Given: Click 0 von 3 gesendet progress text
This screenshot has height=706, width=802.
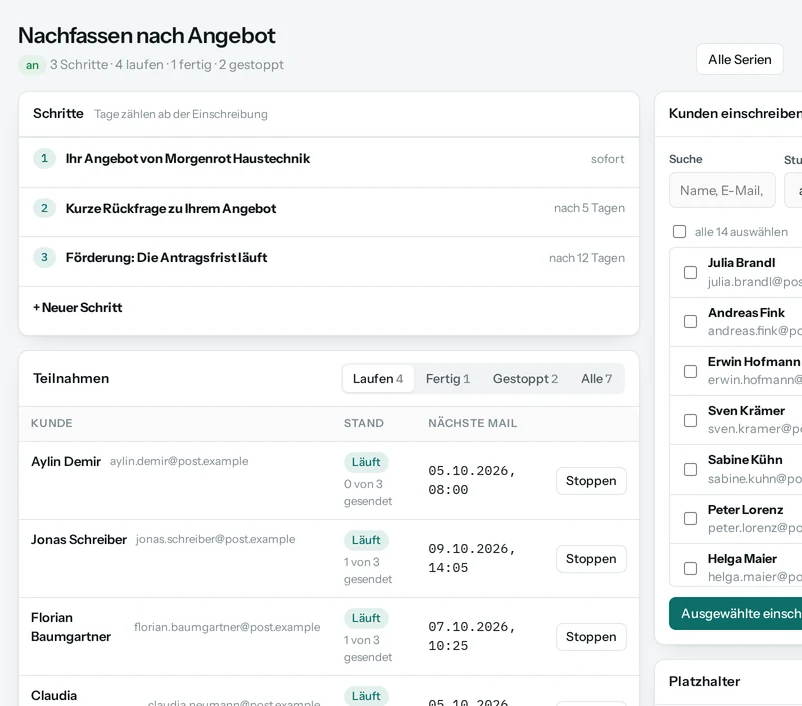Looking at the screenshot, I should (368, 492).
